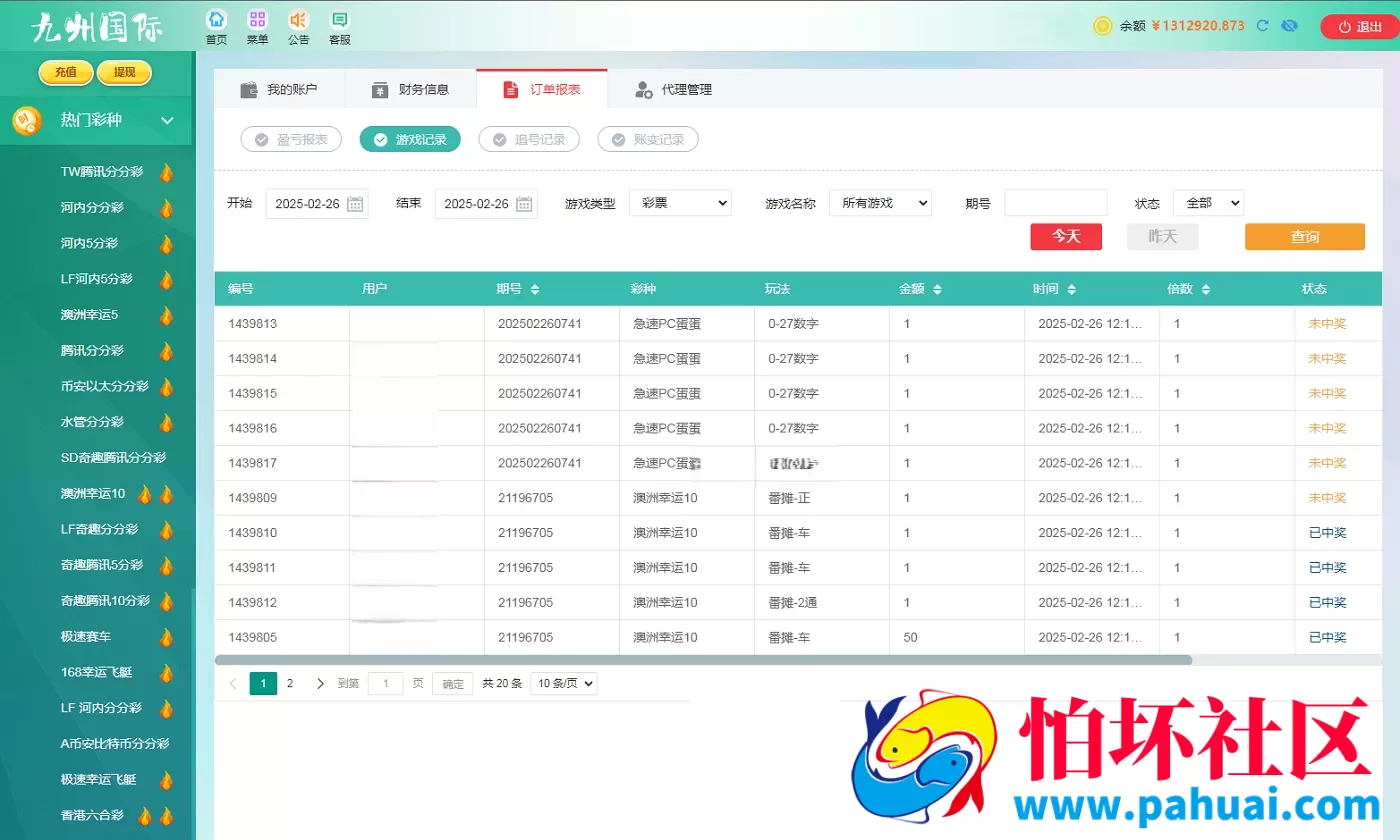Click the 今天 button

coord(1066,237)
